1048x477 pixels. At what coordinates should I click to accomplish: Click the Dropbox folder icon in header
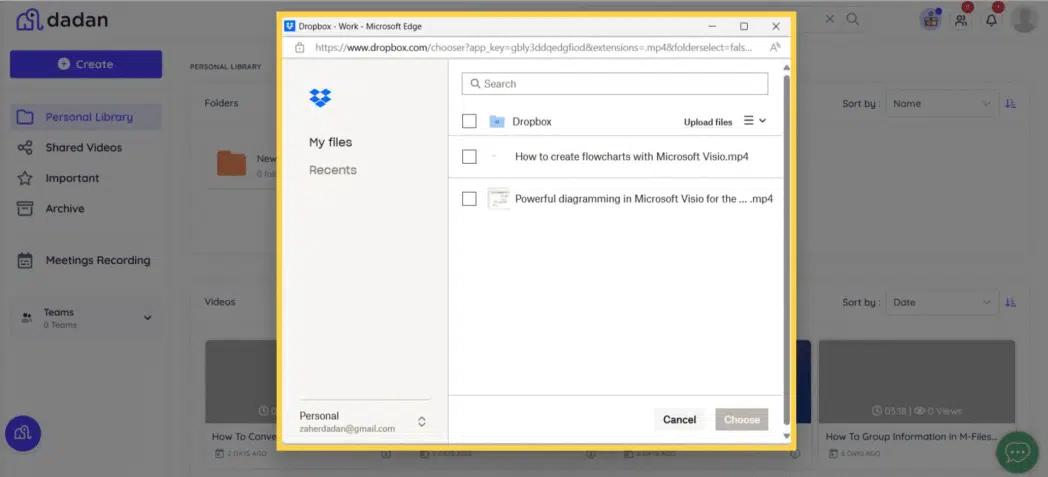496,122
